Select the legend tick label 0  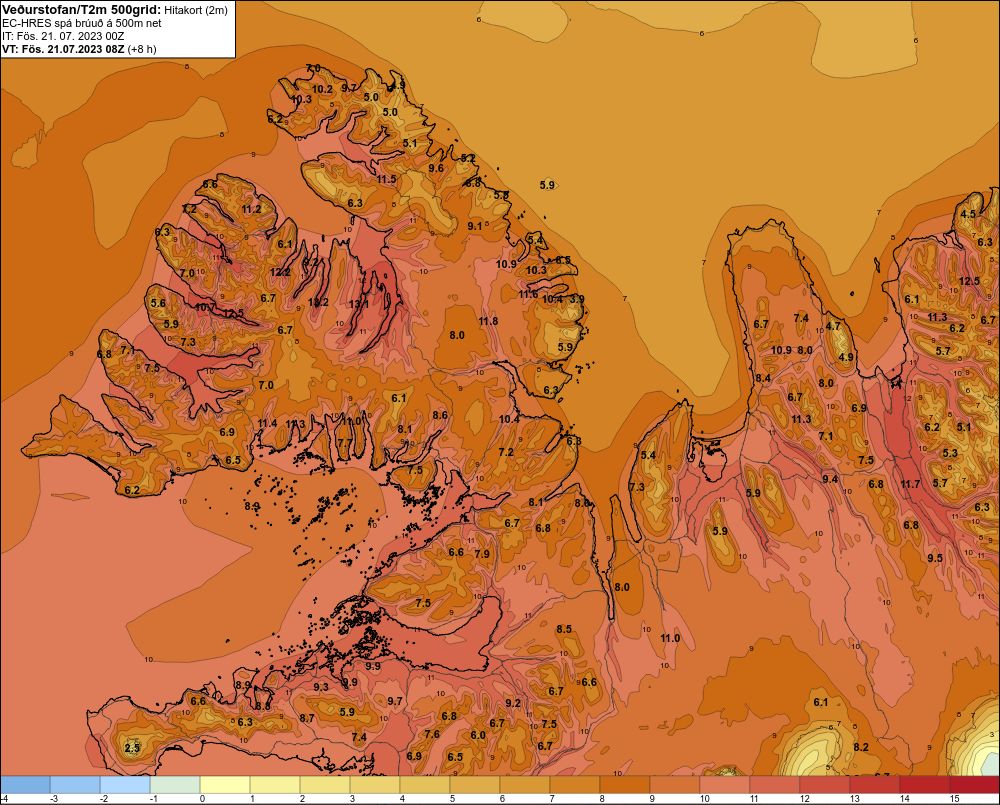(202, 799)
